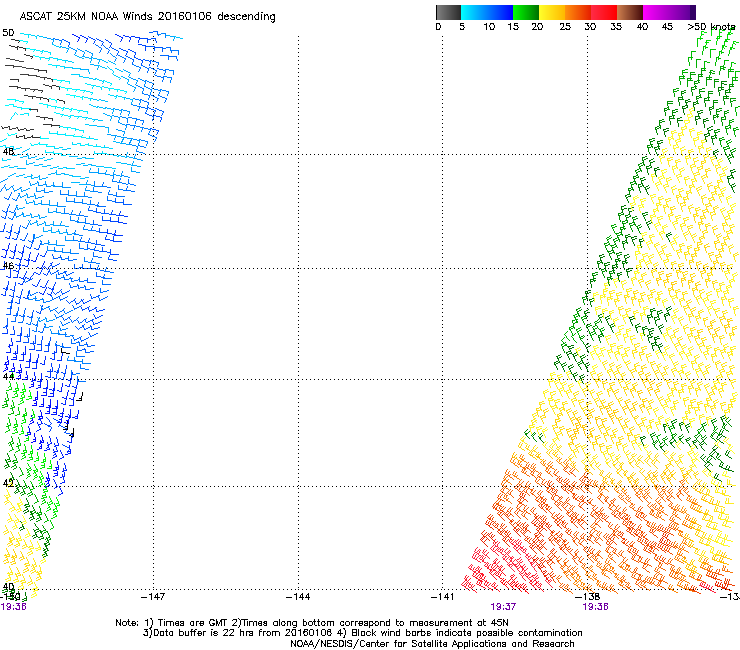This screenshot has width=740, height=650.
Task: Click the longitude label '-138'
Action: (587, 597)
